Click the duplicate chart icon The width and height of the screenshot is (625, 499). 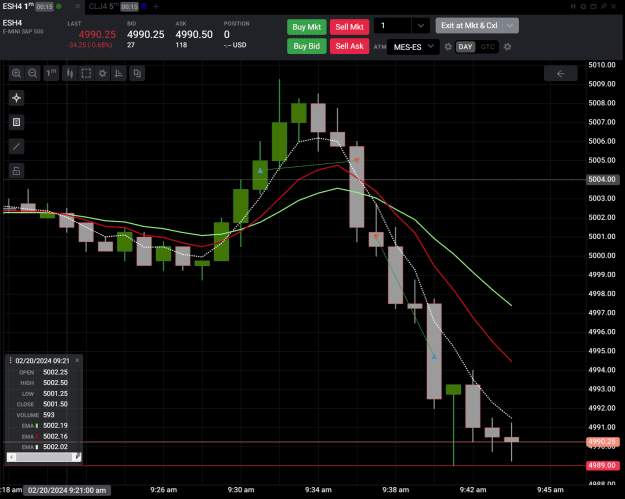(x=137, y=73)
